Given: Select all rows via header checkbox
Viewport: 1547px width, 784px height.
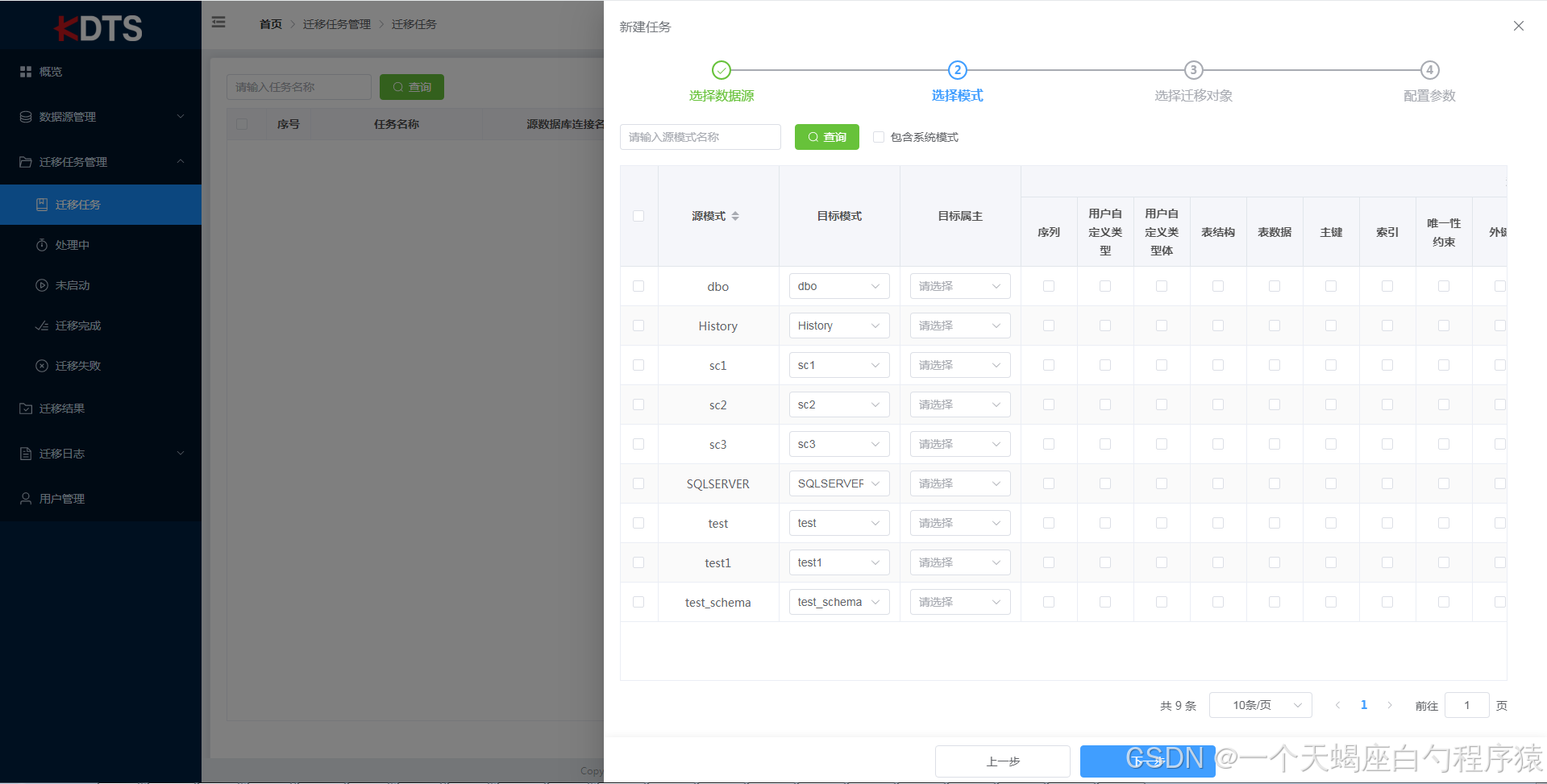Looking at the screenshot, I should [638, 216].
